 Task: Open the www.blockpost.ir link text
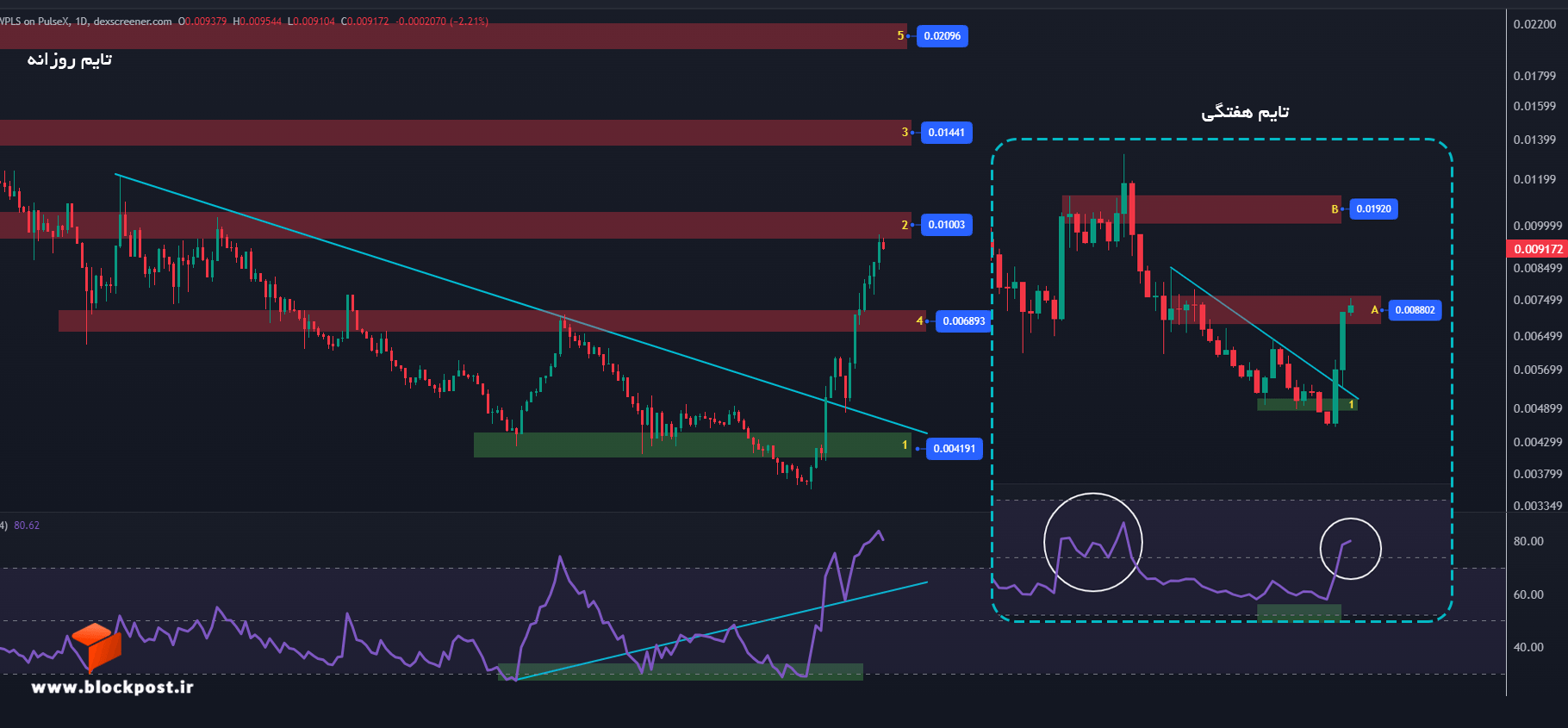pyautogui.click(x=112, y=687)
